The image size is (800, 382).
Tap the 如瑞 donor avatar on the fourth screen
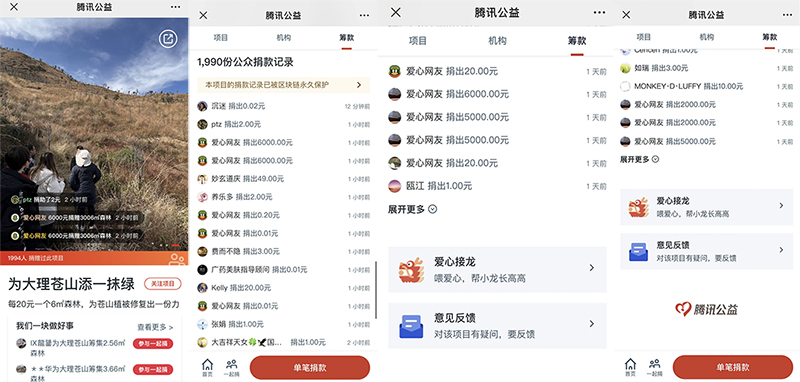625,68
